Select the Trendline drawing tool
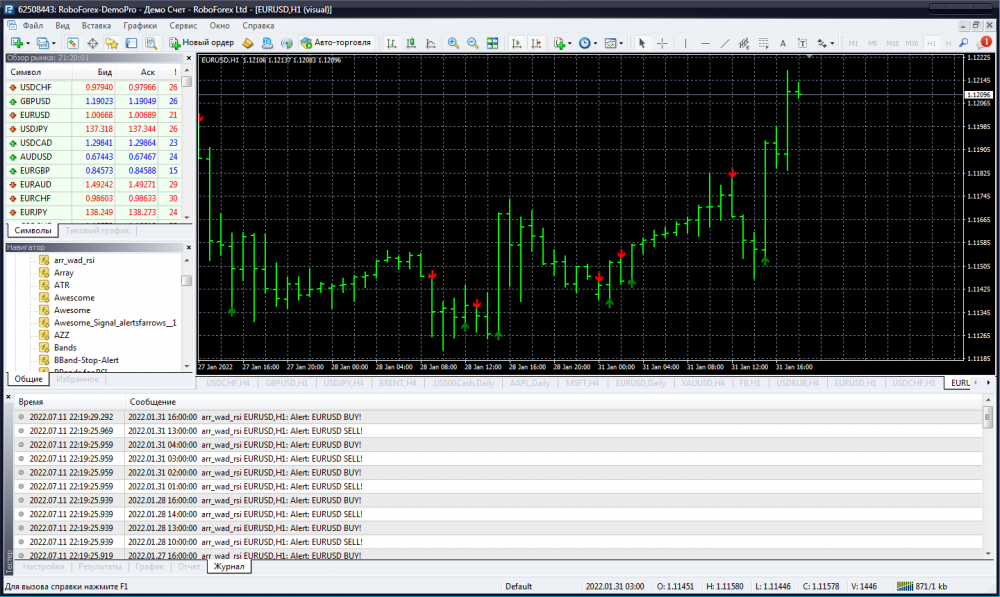 tap(724, 43)
